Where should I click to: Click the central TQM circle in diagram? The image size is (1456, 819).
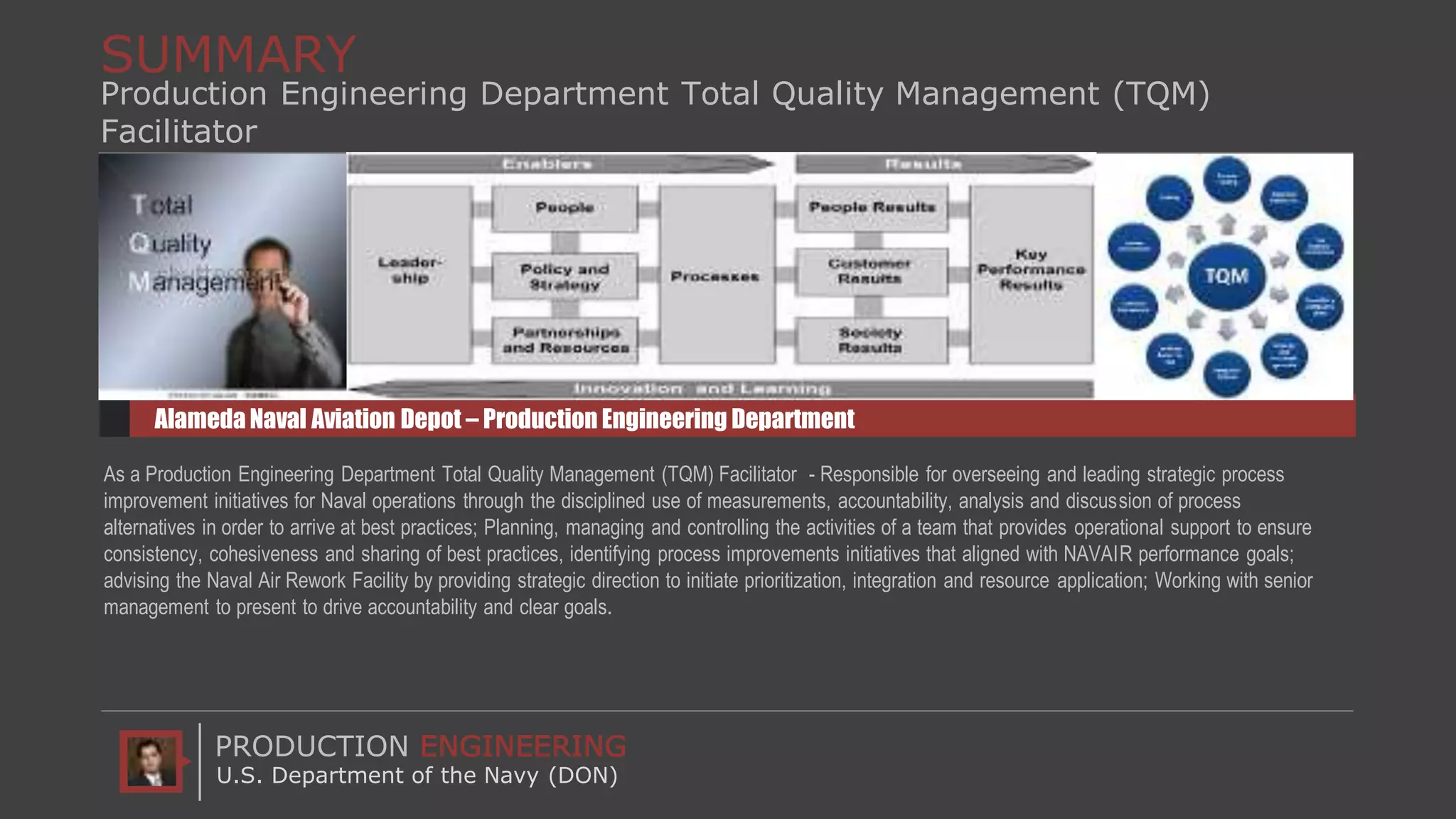coord(1226,276)
